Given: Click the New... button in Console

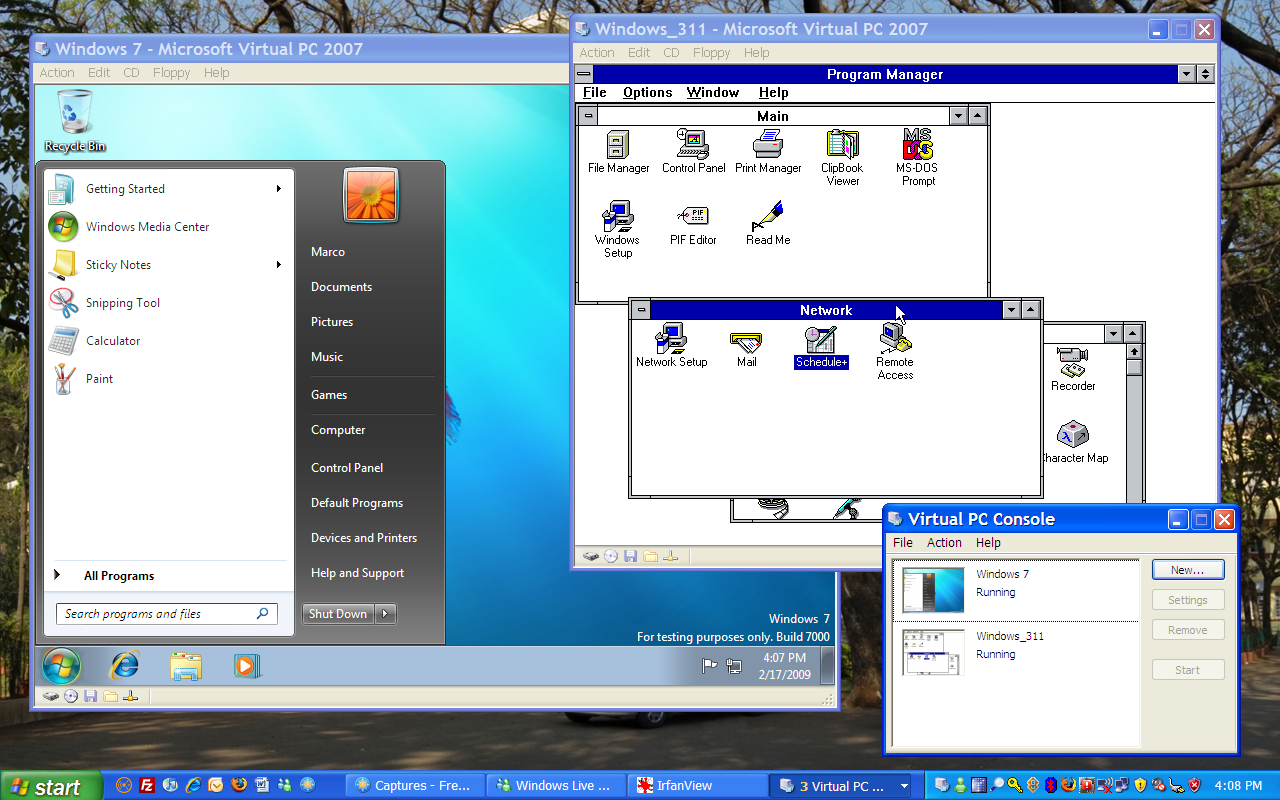Looking at the screenshot, I should point(1188,570).
